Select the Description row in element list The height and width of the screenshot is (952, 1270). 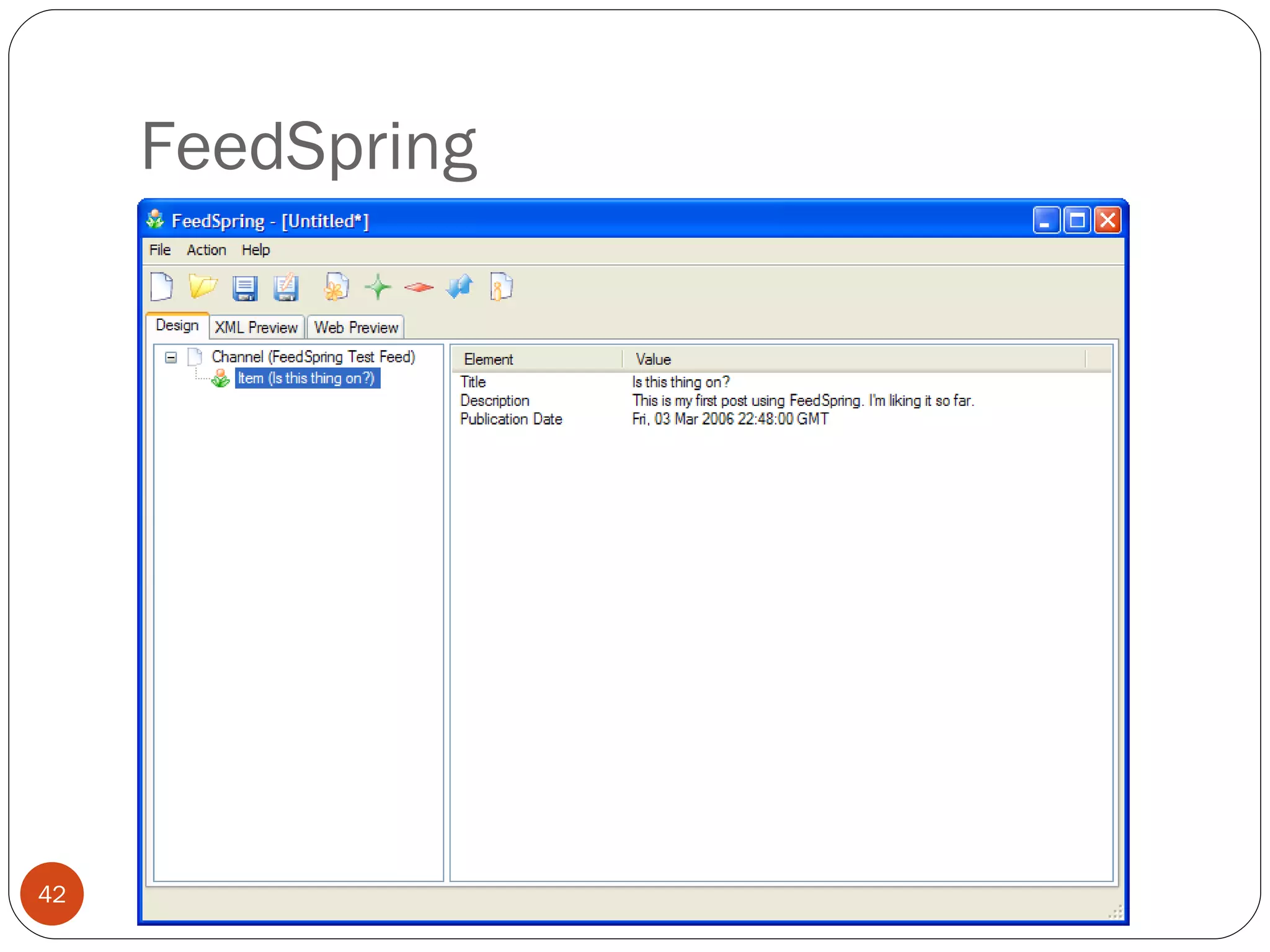pos(781,400)
